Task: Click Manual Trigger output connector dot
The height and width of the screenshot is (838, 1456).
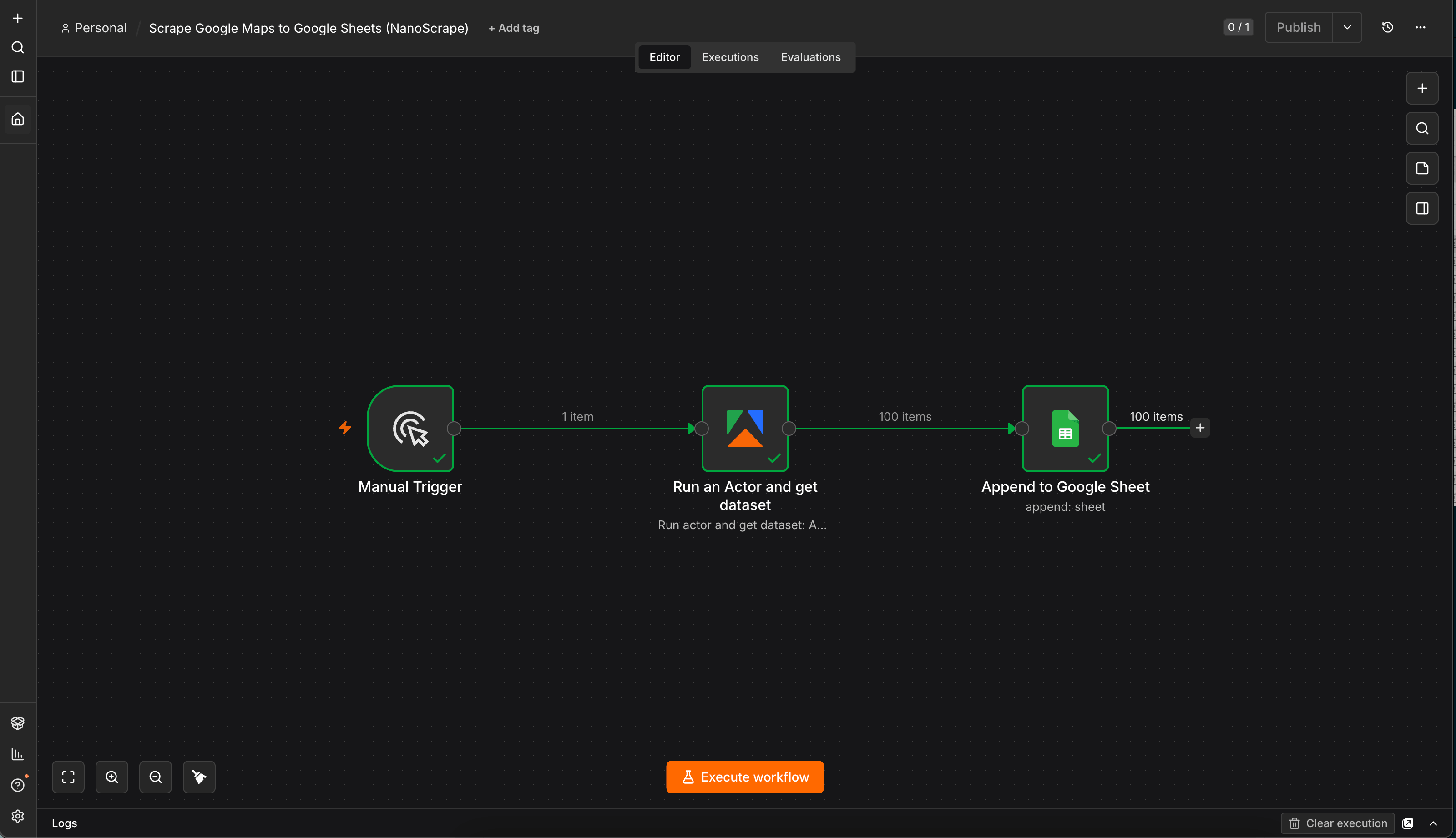Action: (x=454, y=428)
